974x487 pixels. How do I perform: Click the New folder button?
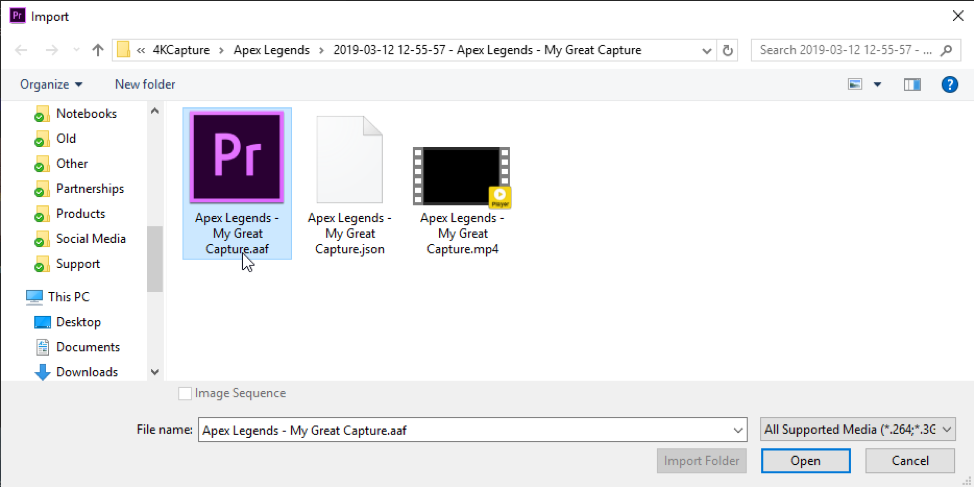tap(145, 85)
